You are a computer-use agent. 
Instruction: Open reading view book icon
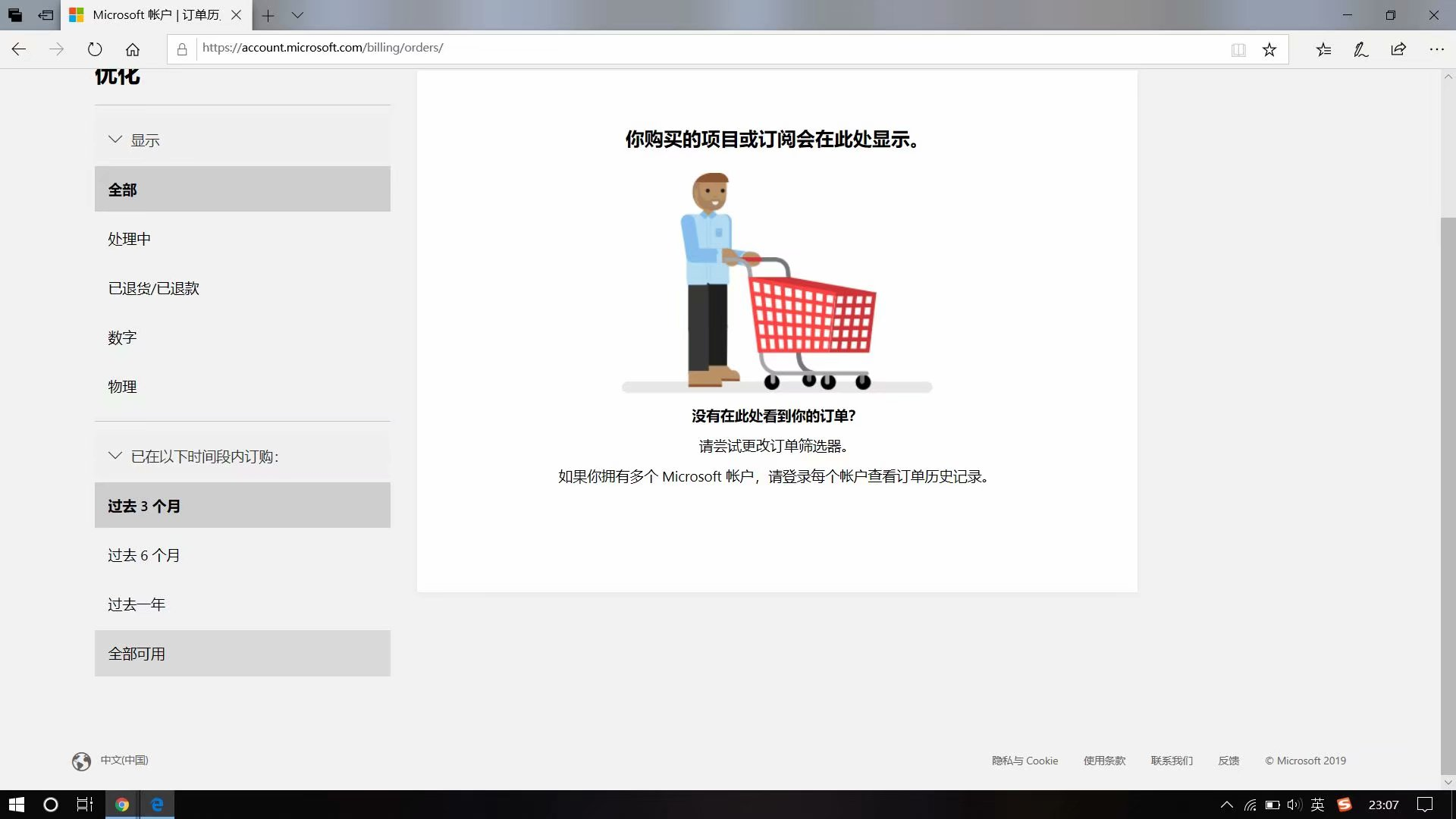[x=1238, y=50]
